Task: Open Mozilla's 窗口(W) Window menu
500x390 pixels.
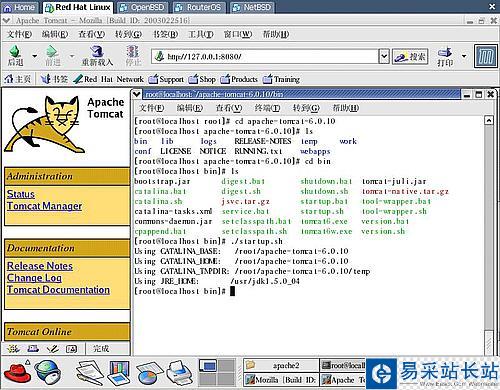Action: click(x=238, y=34)
